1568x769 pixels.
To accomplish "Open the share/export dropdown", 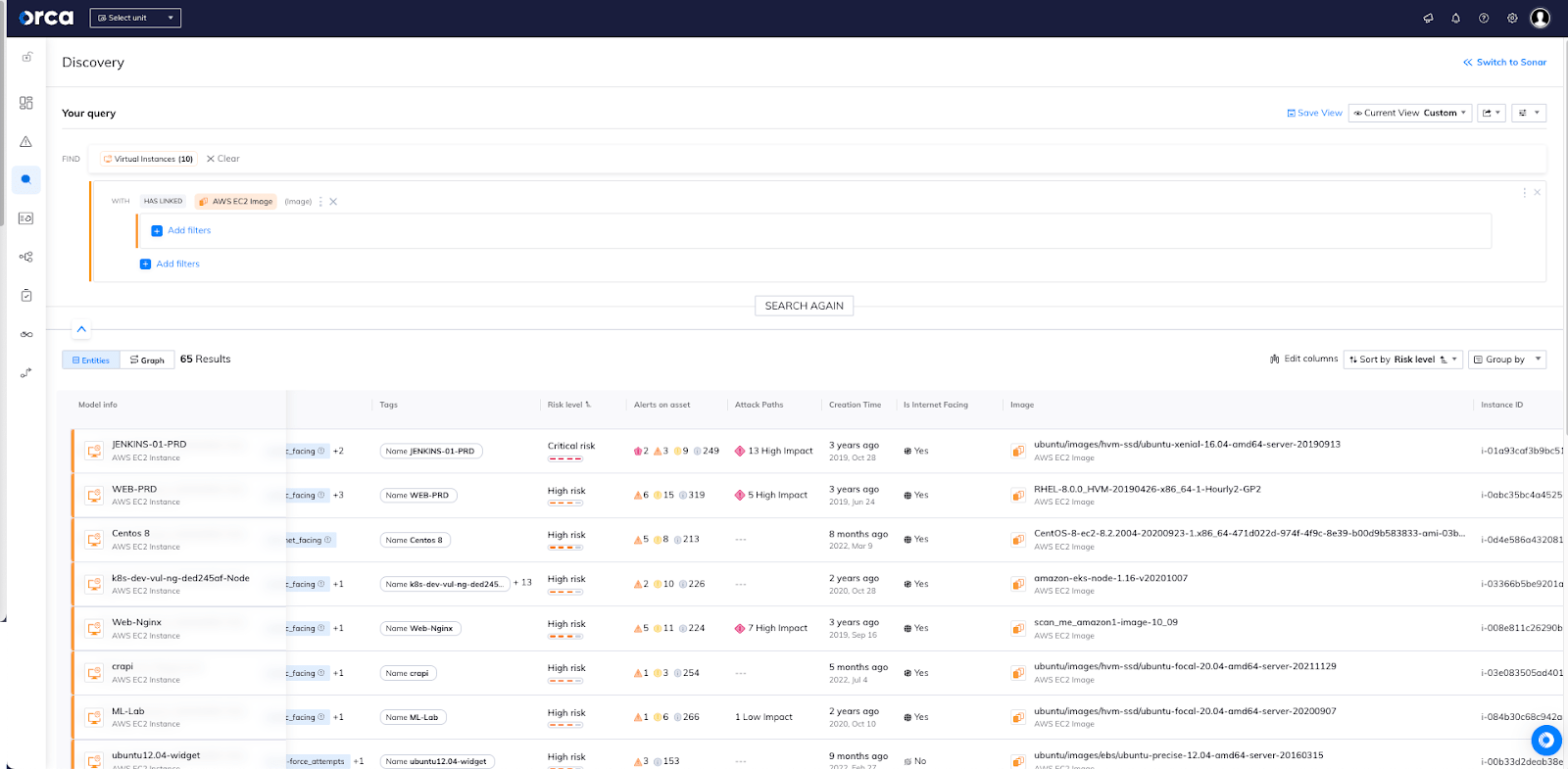I will [1492, 113].
